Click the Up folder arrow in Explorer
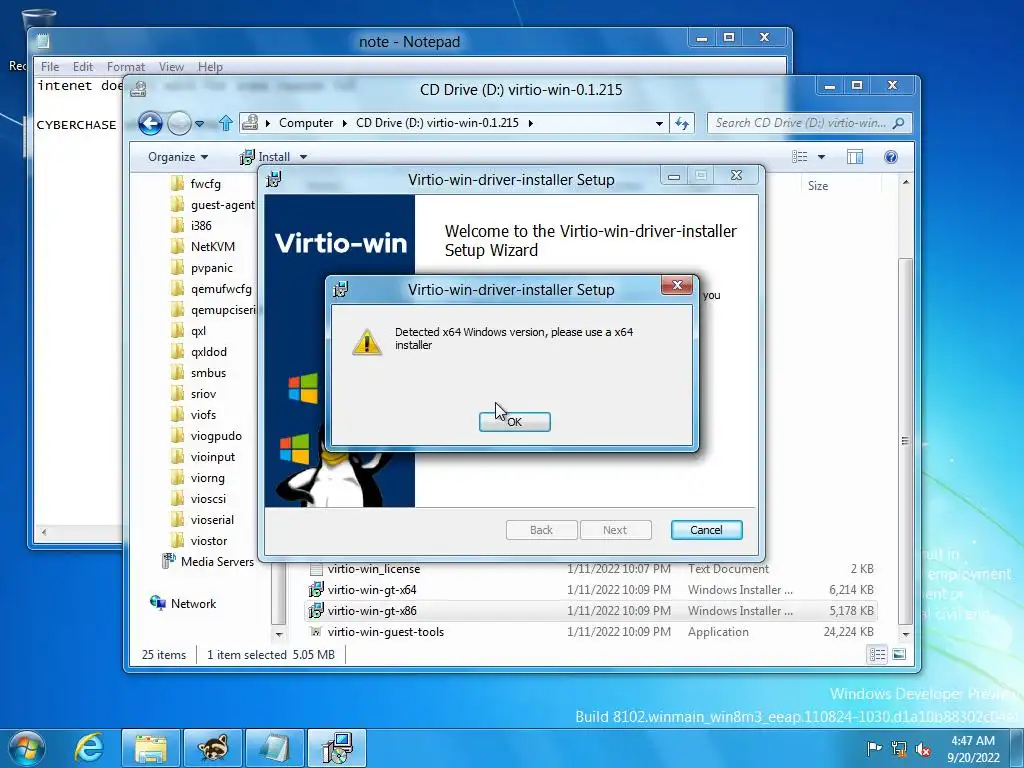The height and width of the screenshot is (768, 1024). click(226, 123)
